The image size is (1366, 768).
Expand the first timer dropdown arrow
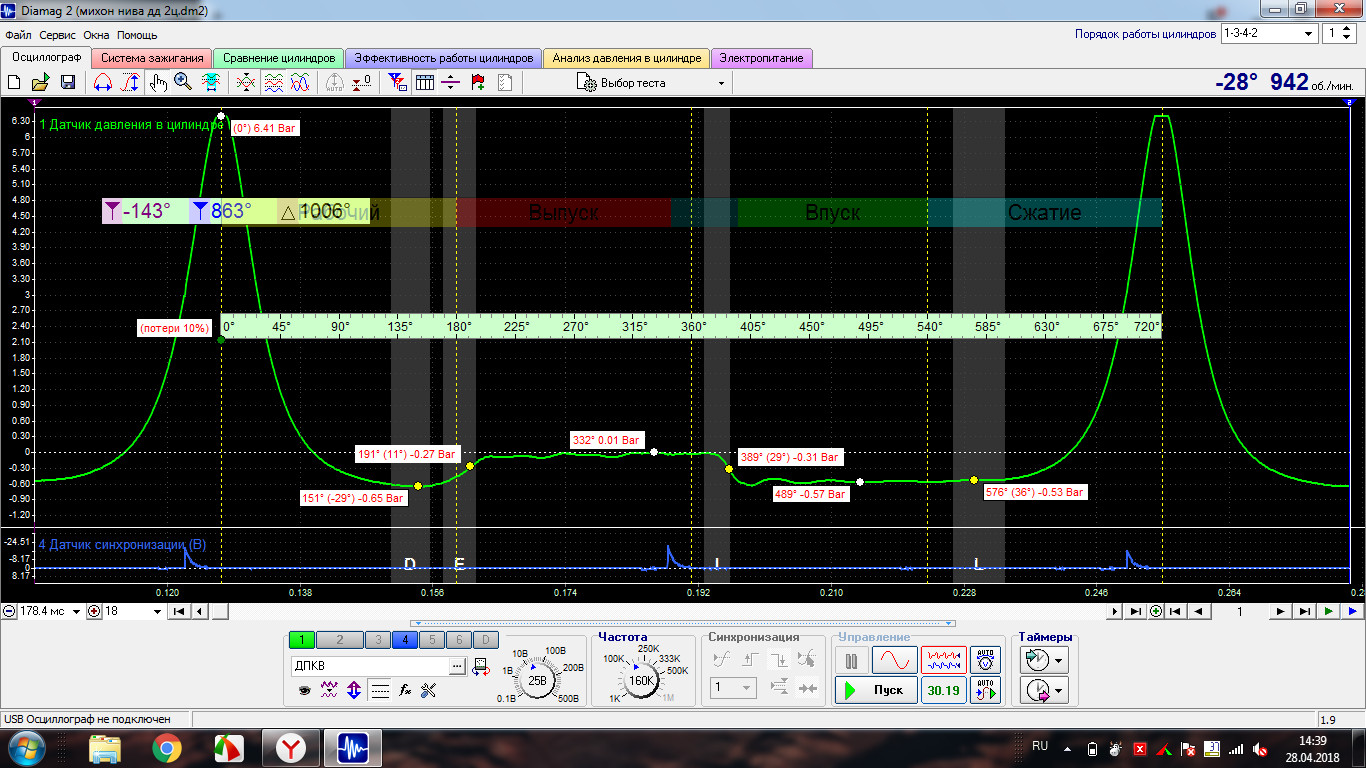tap(1059, 660)
